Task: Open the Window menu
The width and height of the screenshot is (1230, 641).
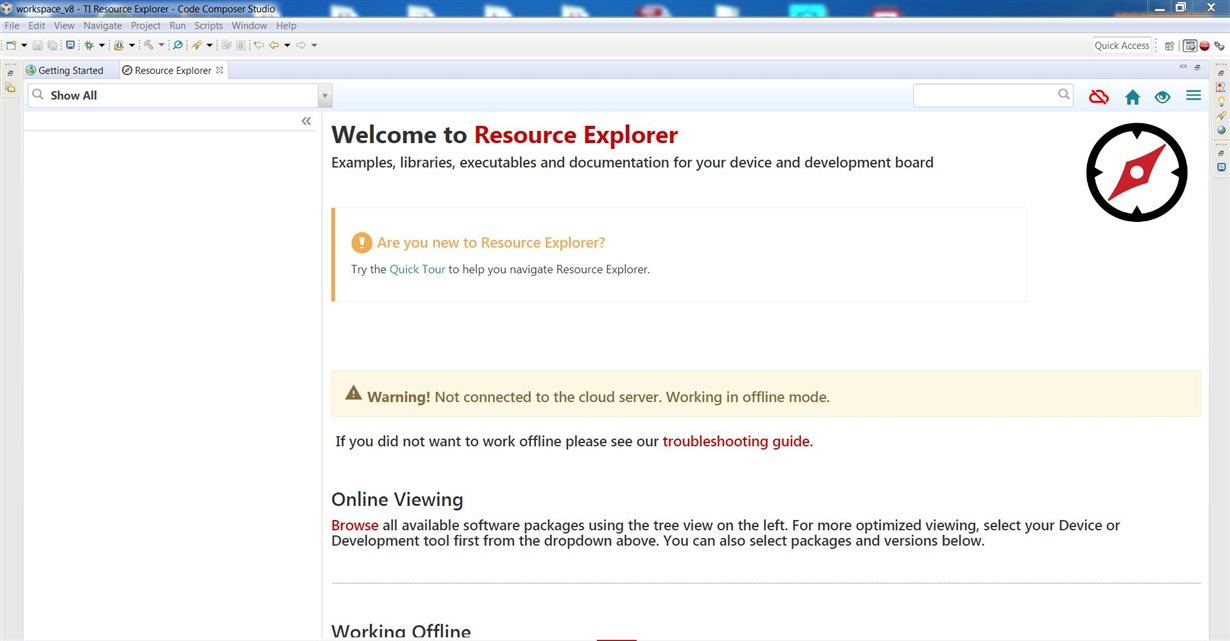Action: click(249, 26)
